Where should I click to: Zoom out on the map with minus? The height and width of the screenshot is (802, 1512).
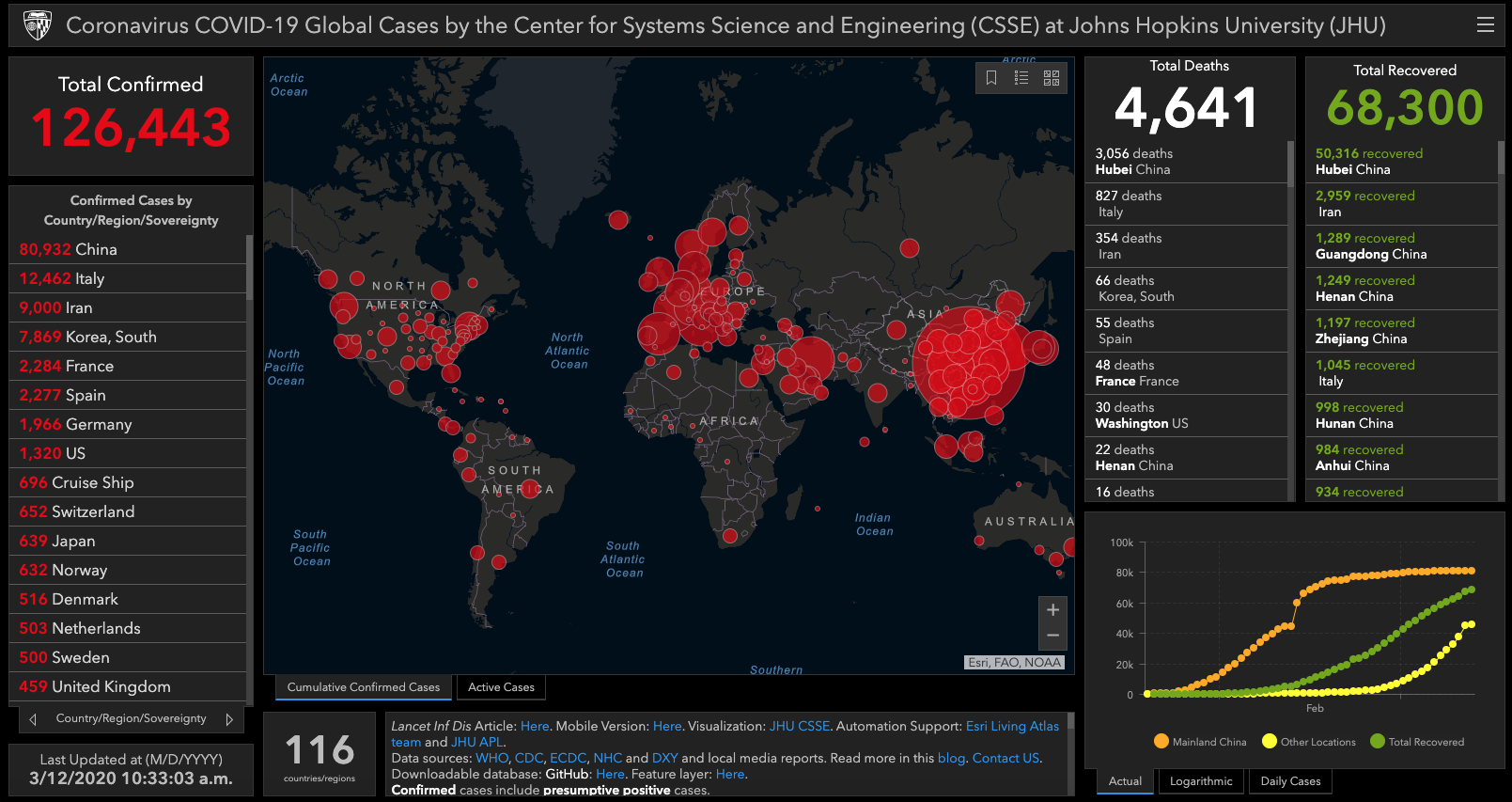point(1052,637)
